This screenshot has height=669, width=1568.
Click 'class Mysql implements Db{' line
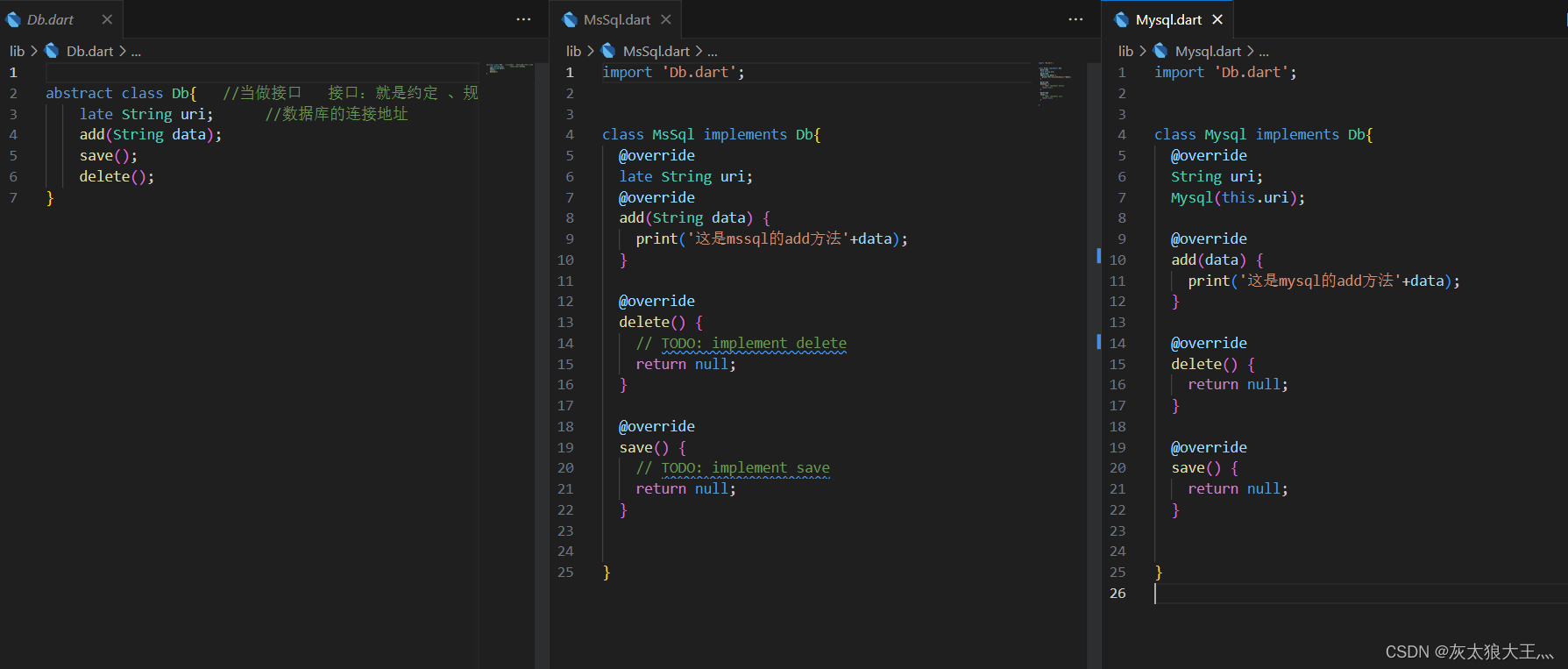tap(1263, 135)
